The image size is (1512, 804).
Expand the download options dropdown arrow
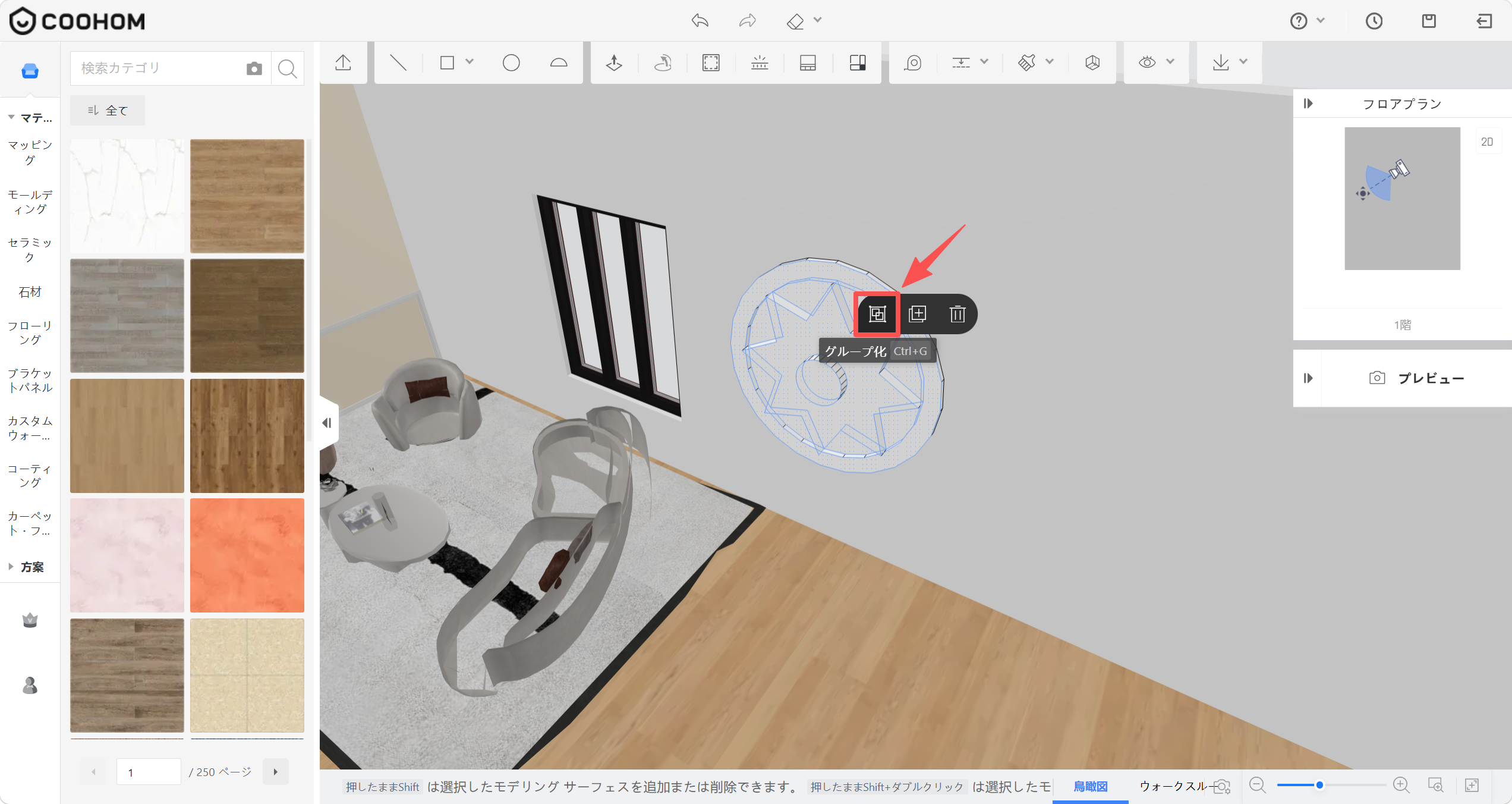[x=1243, y=61]
